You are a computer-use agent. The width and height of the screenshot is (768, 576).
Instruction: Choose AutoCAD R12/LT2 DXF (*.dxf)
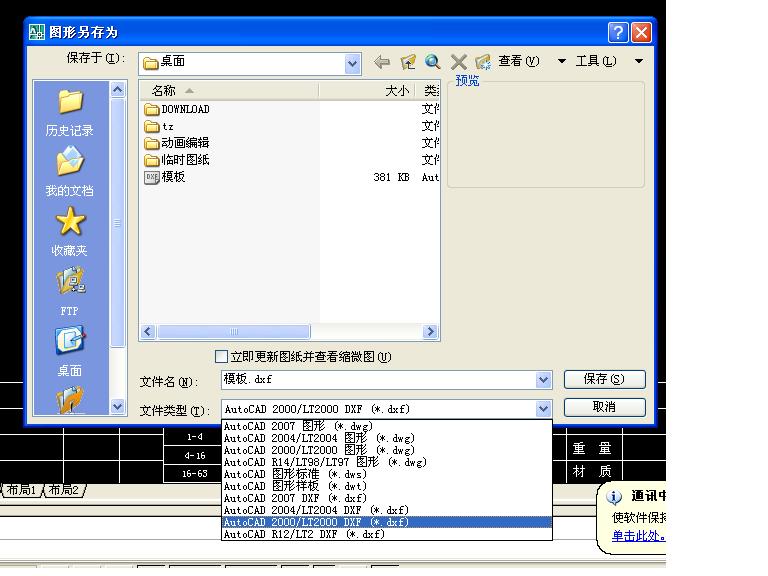(387, 534)
